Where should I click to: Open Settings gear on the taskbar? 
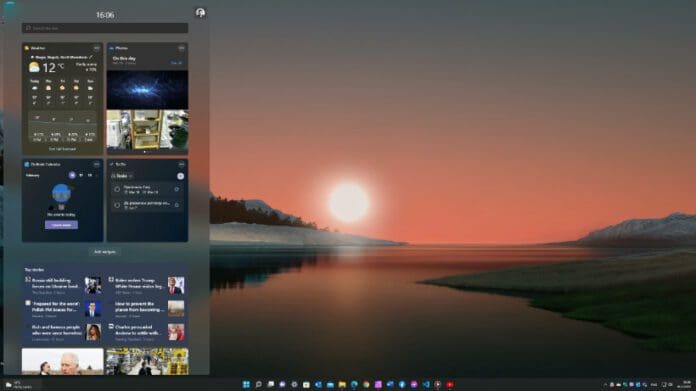coord(294,384)
